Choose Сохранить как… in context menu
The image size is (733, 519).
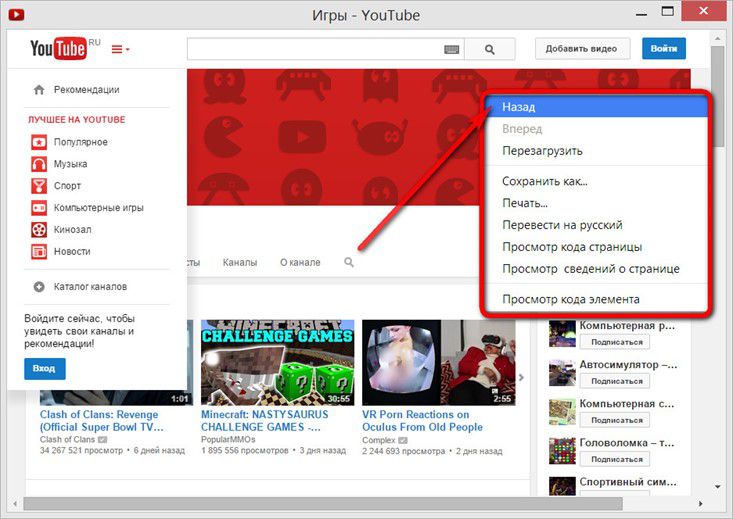click(x=597, y=181)
